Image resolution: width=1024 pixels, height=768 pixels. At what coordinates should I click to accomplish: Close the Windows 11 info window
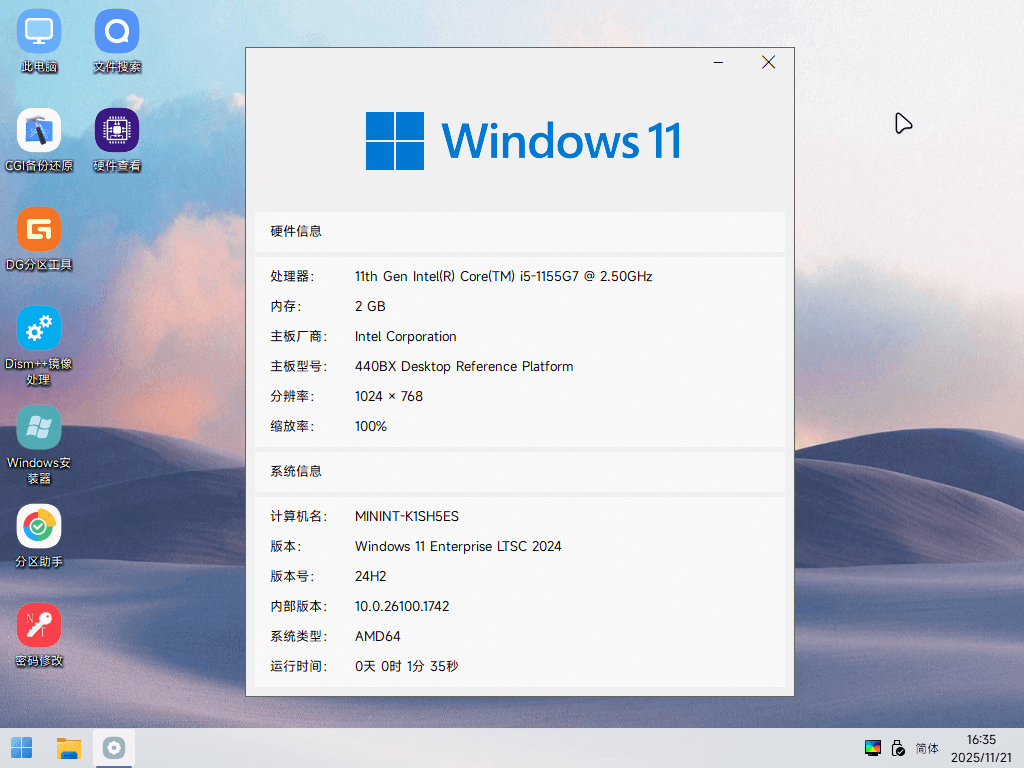(769, 63)
